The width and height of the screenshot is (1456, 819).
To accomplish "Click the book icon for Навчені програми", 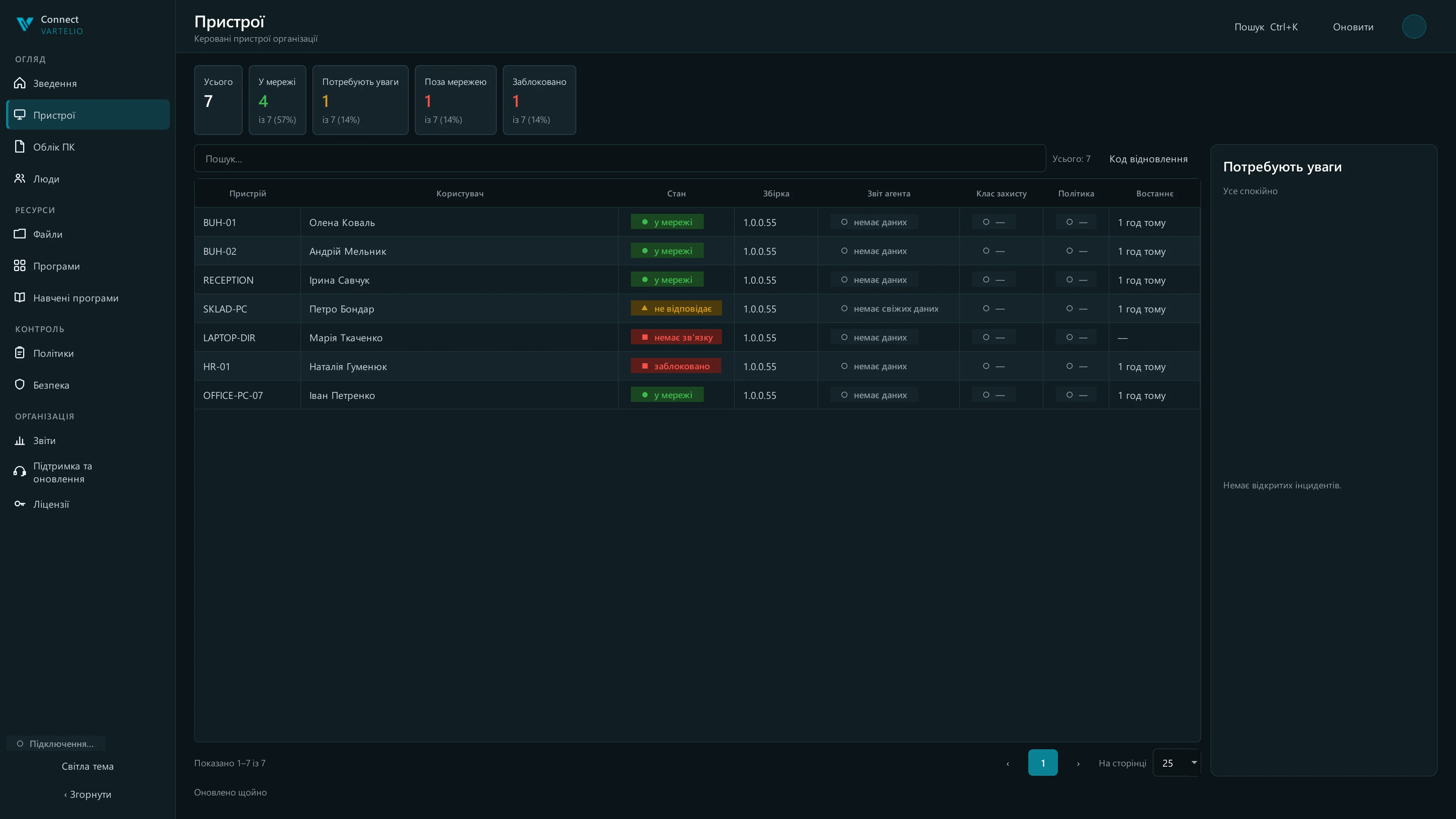I will click(x=20, y=297).
